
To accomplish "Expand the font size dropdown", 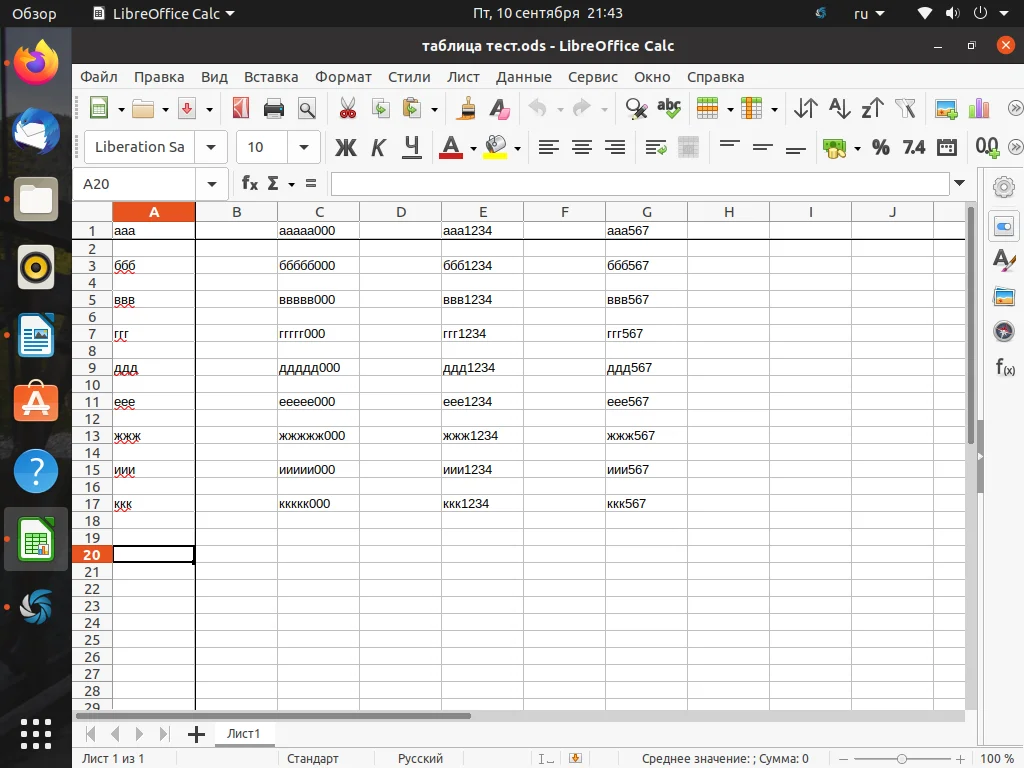I will (304, 147).
